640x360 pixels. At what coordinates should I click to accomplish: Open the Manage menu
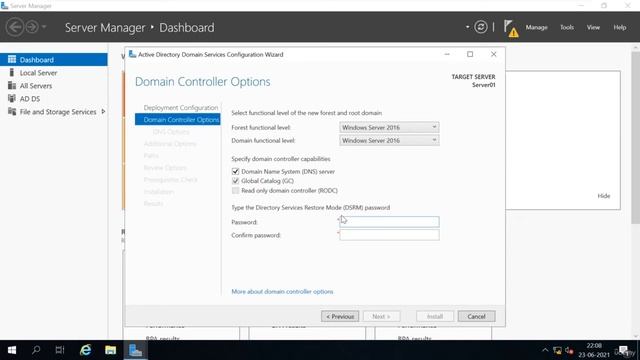click(x=536, y=27)
